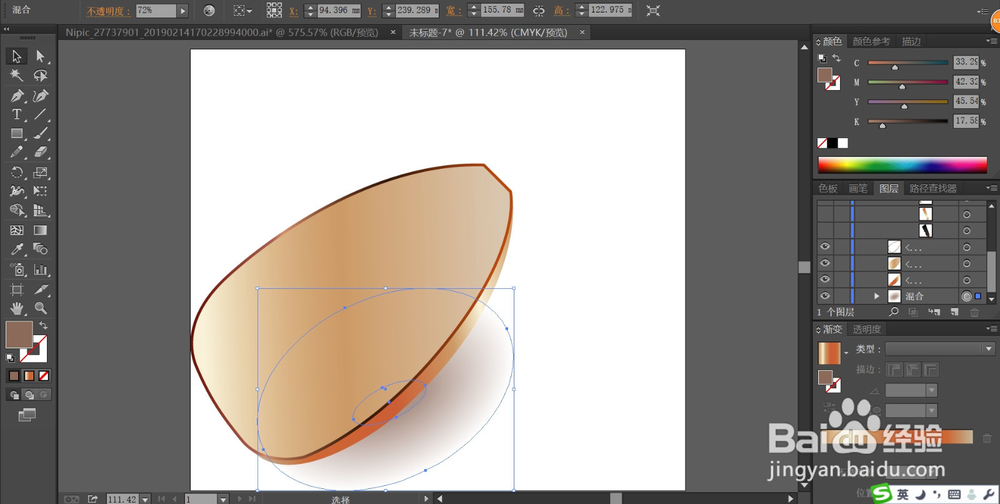This screenshot has width=1000, height=504.
Task: Set fill mode to Color in the toolbox
Action: [x=14, y=376]
